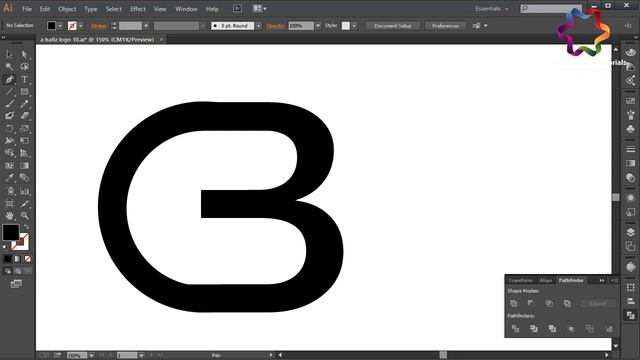
Task: Set paint mode to None
Action: coord(27,259)
